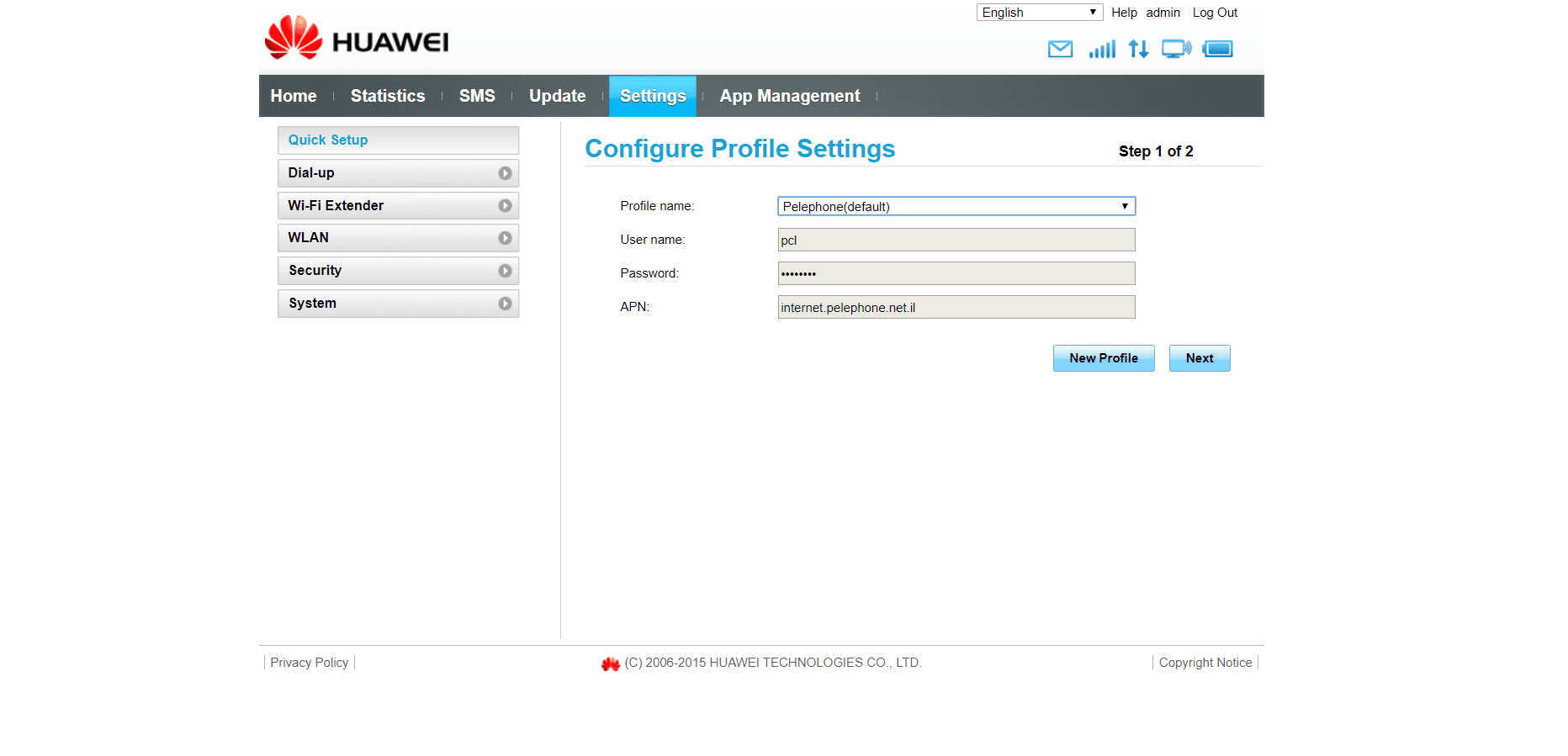Open the WLAN sidebar section
1568x756 pixels.
coord(398,238)
